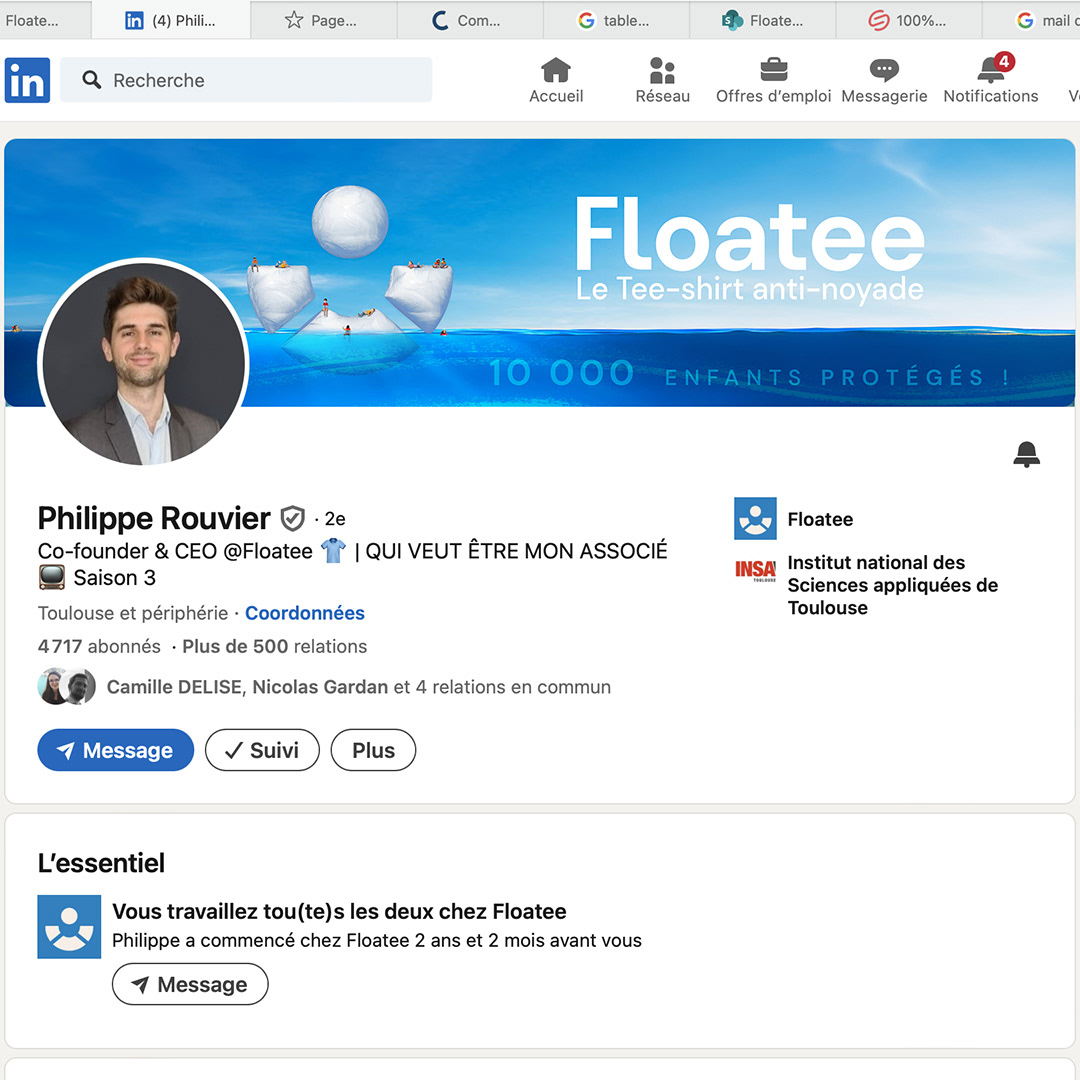Switch to the table... Google tab

pos(616,21)
